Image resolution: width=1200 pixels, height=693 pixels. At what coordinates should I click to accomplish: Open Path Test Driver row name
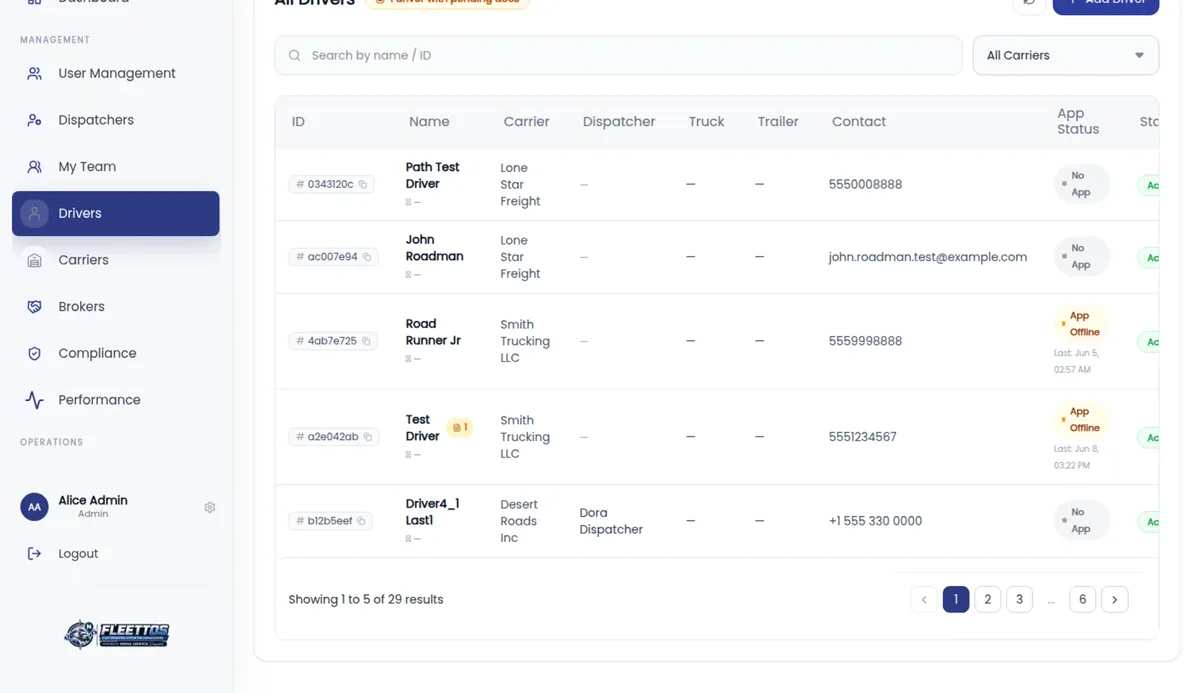[432, 175]
